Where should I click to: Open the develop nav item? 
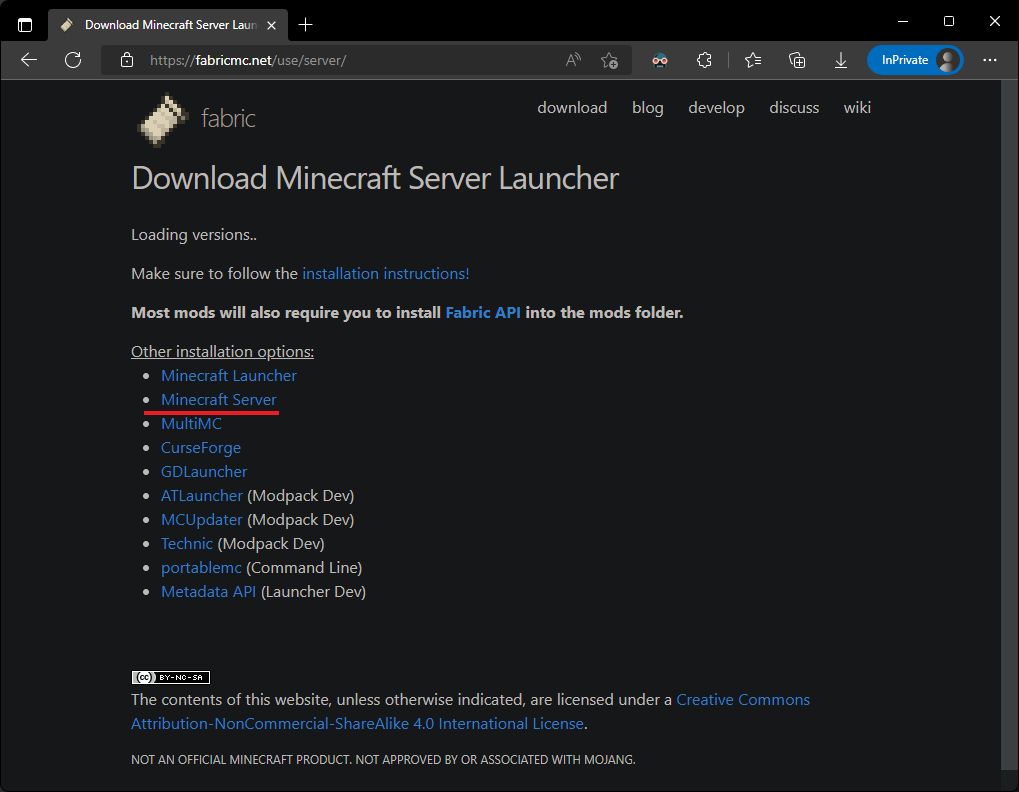tap(716, 108)
